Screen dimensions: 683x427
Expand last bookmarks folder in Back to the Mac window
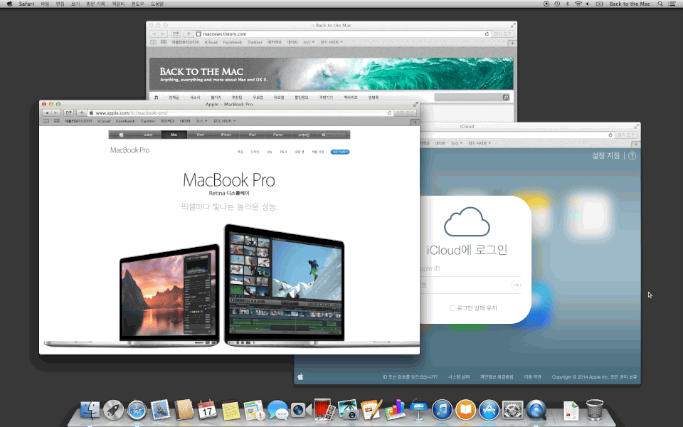tap(332, 42)
